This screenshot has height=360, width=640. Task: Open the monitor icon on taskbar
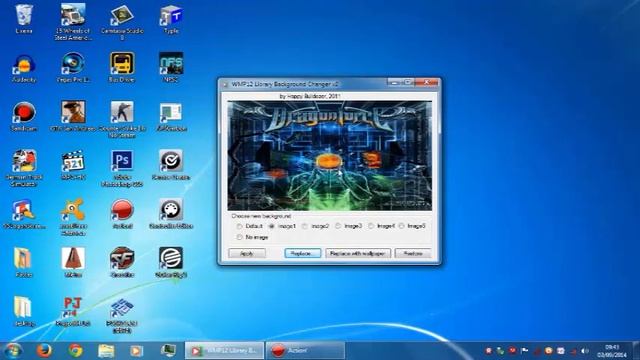click(168, 351)
